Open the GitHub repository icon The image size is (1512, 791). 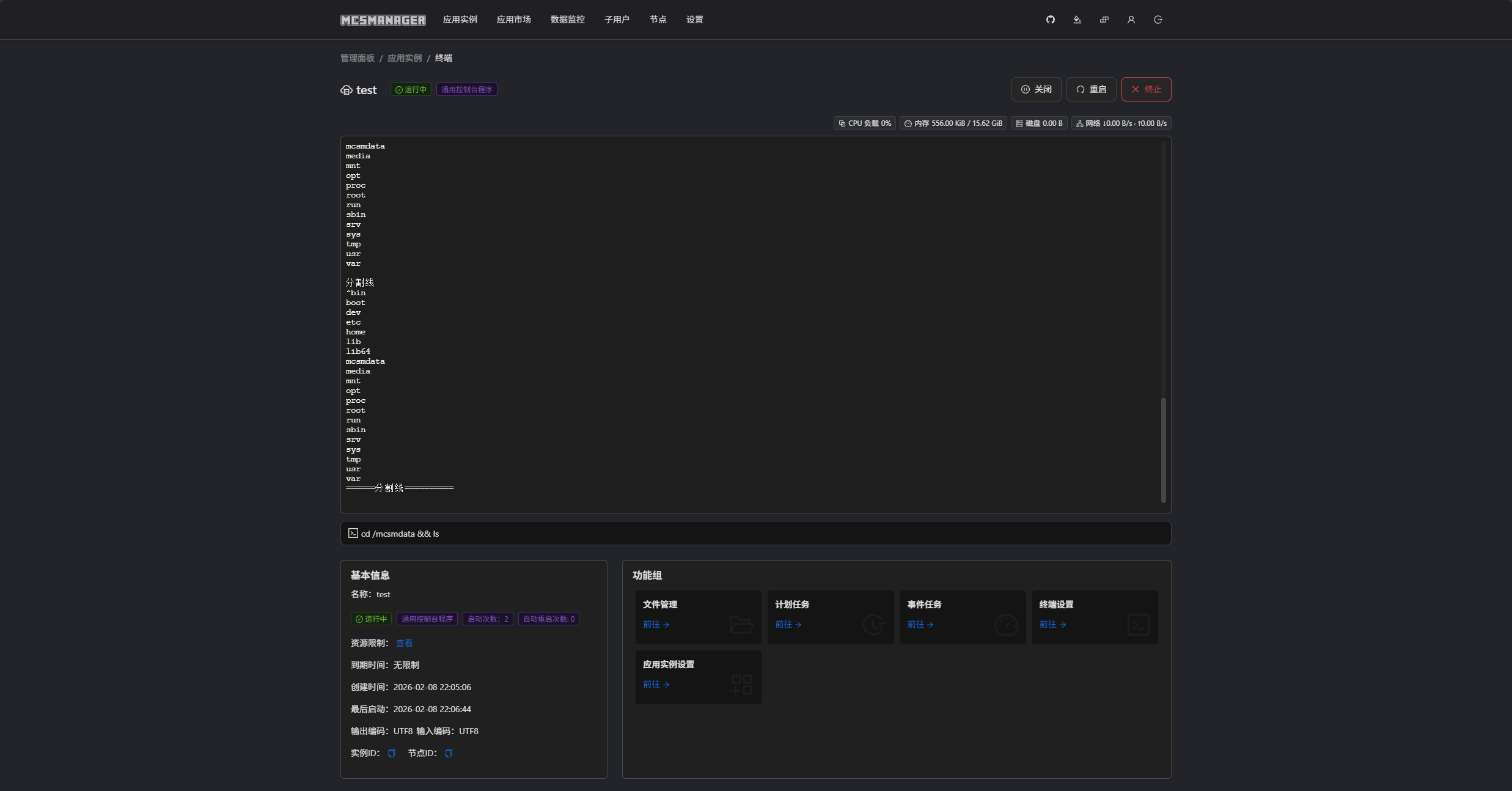[x=1050, y=20]
